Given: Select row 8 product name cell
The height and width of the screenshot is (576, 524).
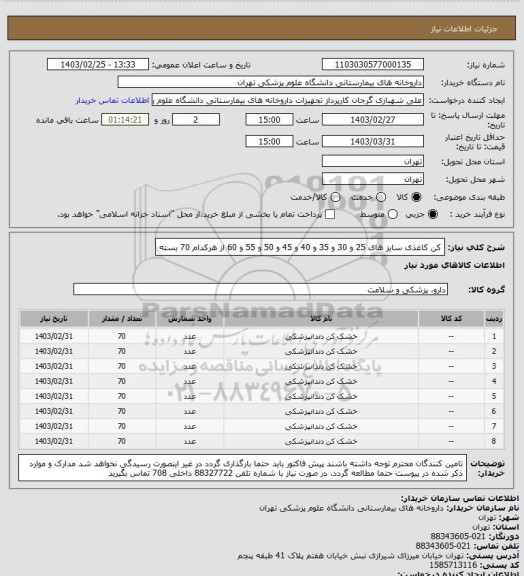Looking at the screenshot, I should click(321, 441).
